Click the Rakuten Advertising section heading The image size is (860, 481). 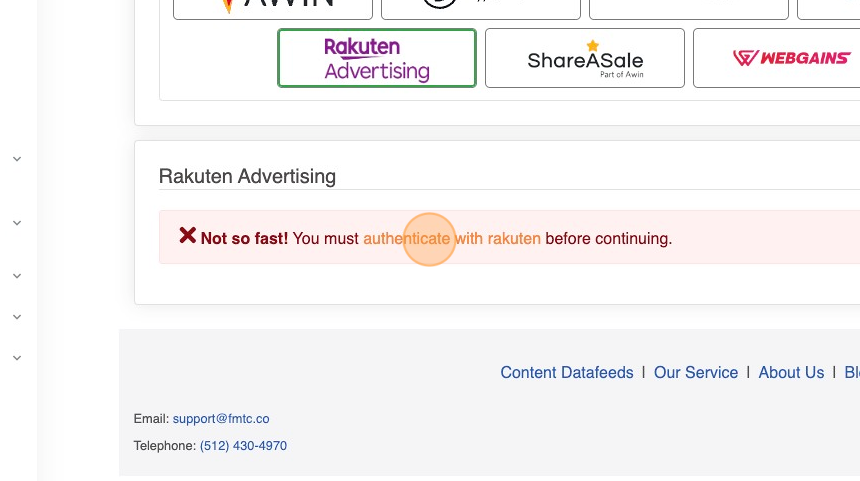[247, 177]
